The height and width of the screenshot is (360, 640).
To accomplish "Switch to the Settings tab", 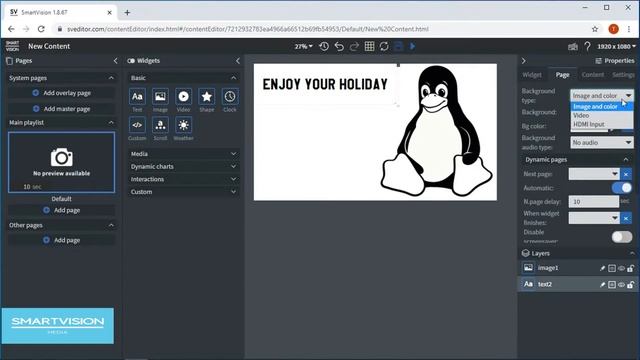I will tap(623, 75).
